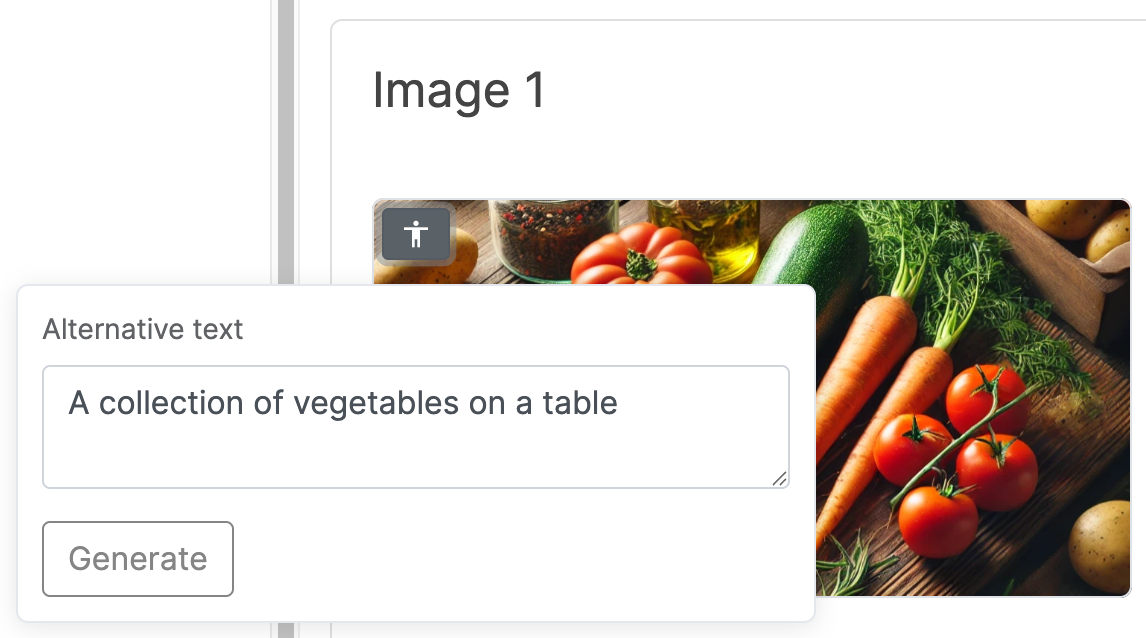Select the accessibility badge overlaying the vegetables photo
The image size is (1146, 638).
coord(416,234)
